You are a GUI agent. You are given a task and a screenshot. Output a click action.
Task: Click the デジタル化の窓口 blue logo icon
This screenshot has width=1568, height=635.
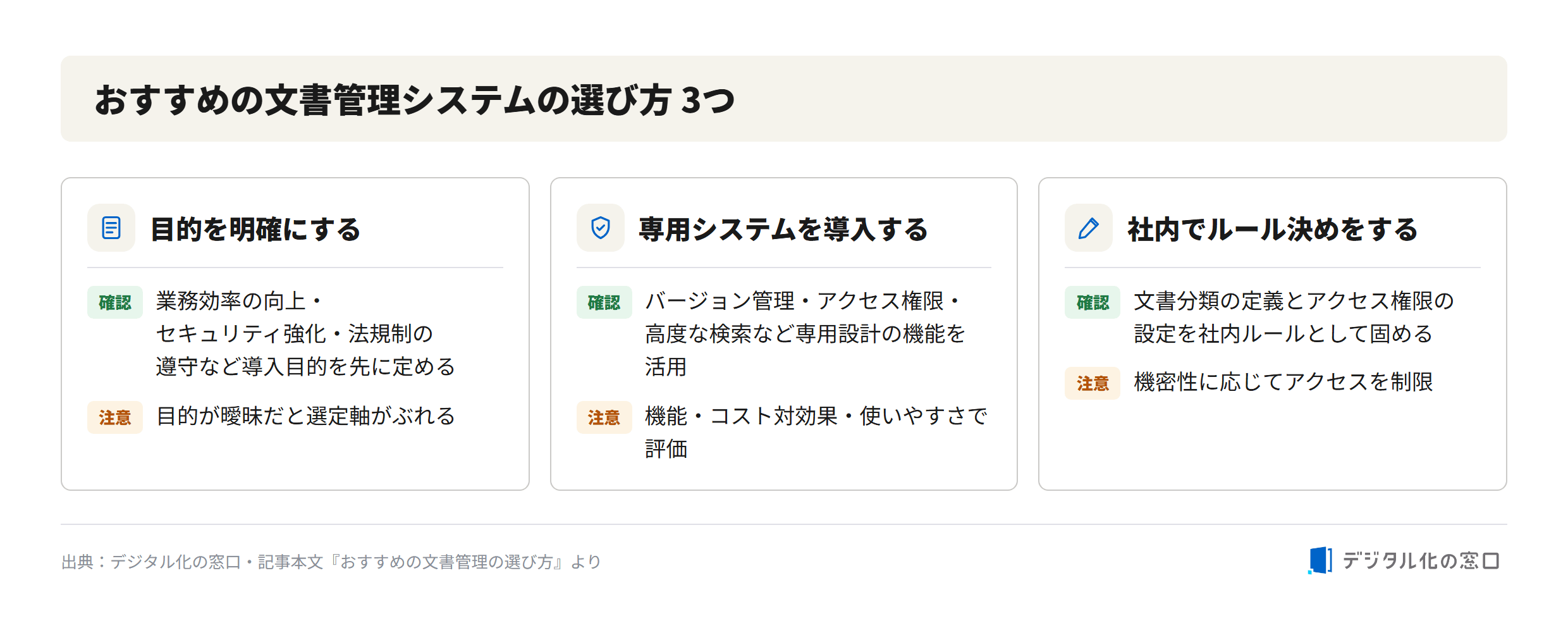[1320, 560]
